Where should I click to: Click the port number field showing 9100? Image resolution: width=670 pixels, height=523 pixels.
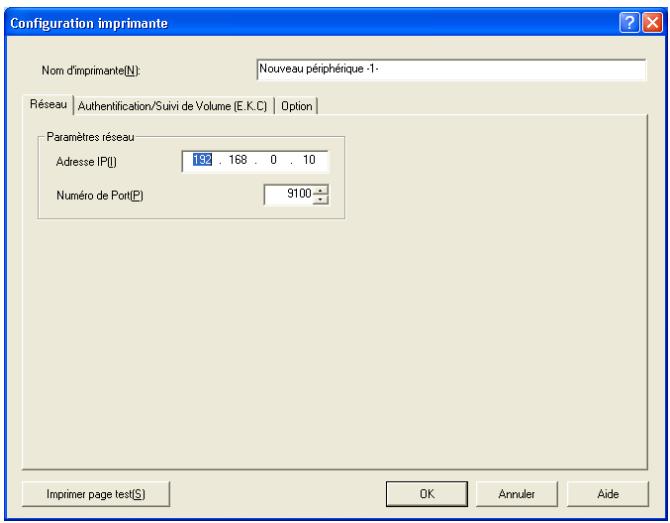coord(289,194)
